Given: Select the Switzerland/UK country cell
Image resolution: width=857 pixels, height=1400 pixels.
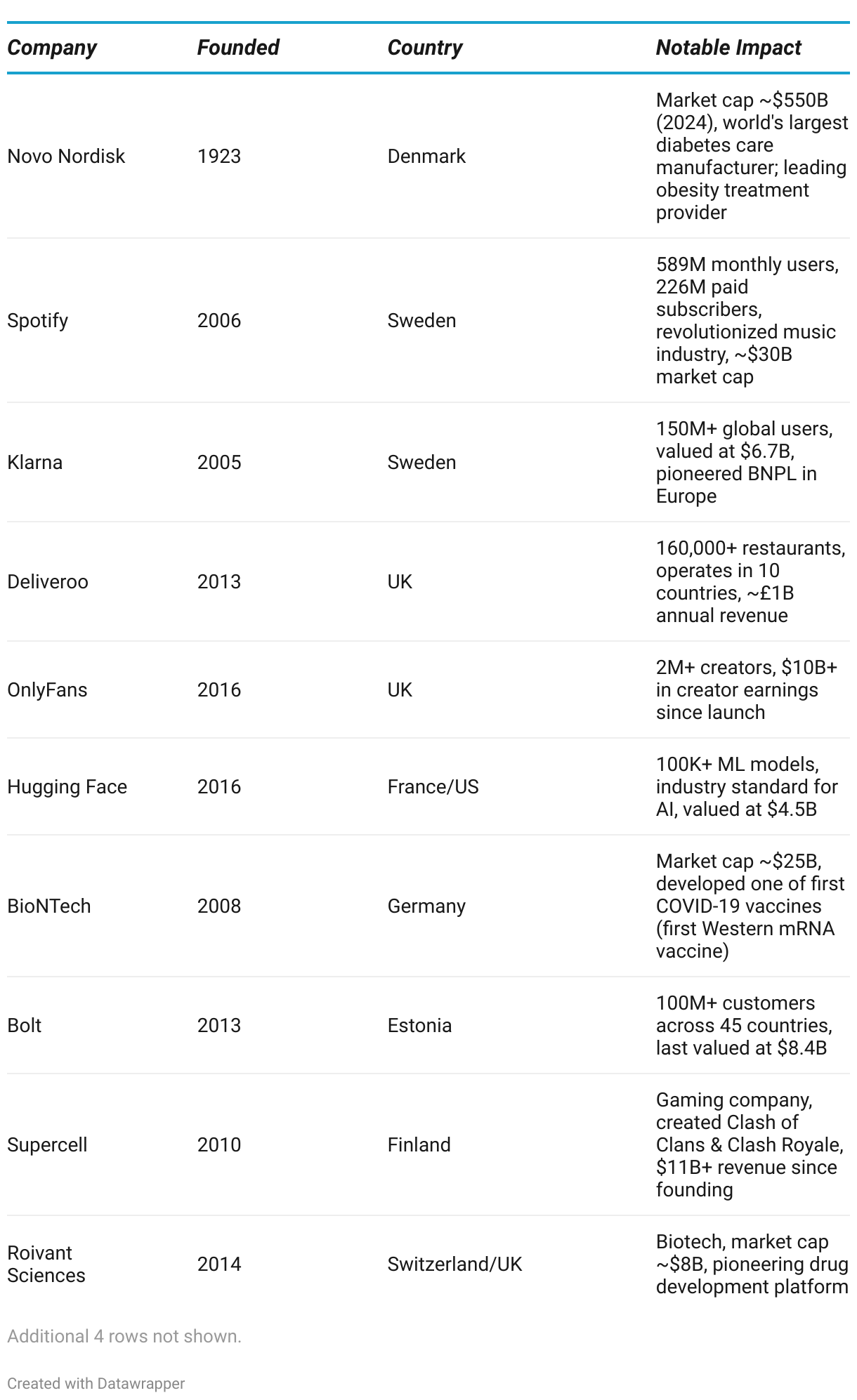Looking at the screenshot, I should click(x=454, y=1264).
